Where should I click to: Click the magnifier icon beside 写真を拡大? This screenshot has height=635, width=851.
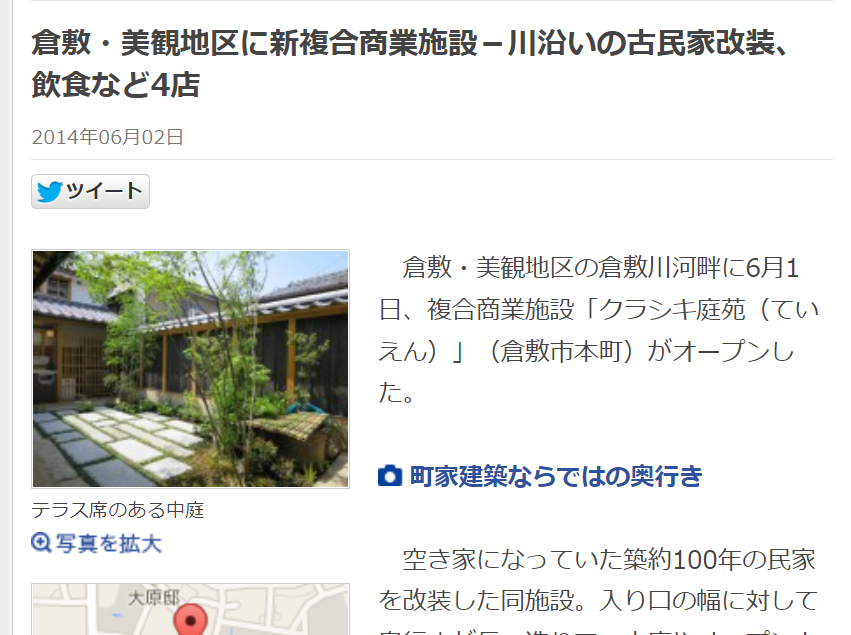[x=41, y=542]
